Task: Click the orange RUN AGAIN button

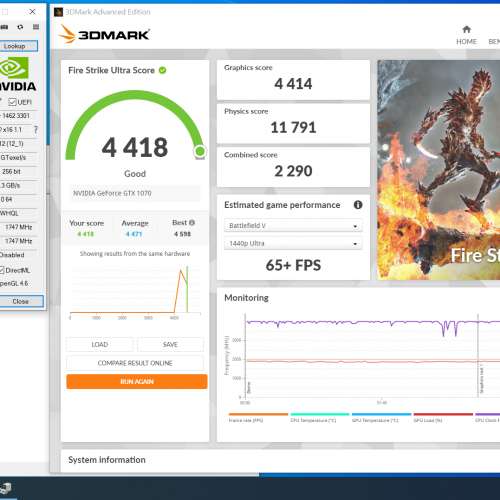Action: point(137,381)
